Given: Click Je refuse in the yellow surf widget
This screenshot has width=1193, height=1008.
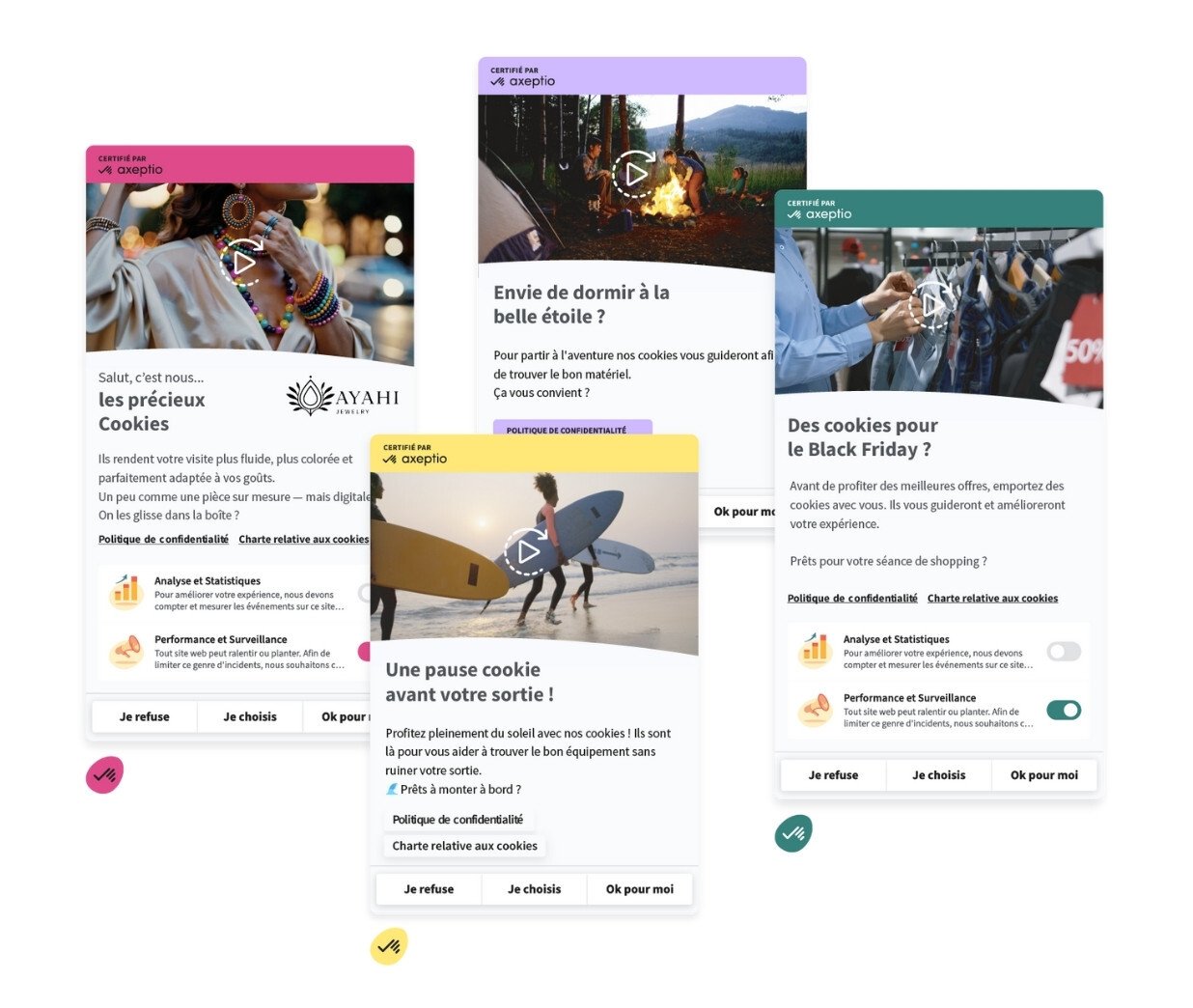Looking at the screenshot, I should [x=429, y=889].
